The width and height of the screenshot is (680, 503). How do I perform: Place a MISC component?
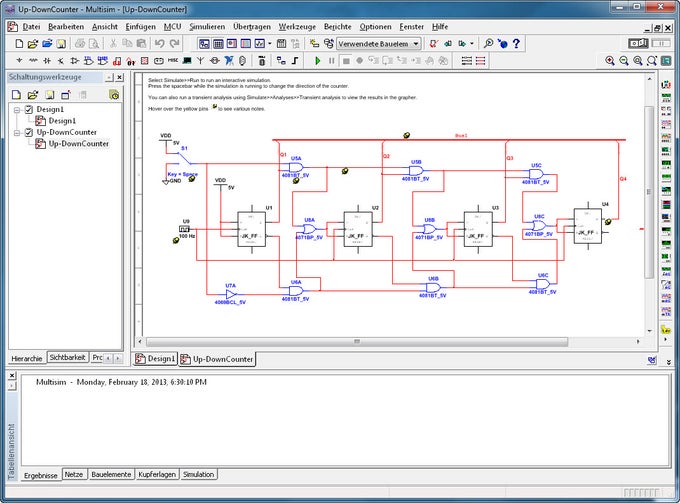click(173, 61)
